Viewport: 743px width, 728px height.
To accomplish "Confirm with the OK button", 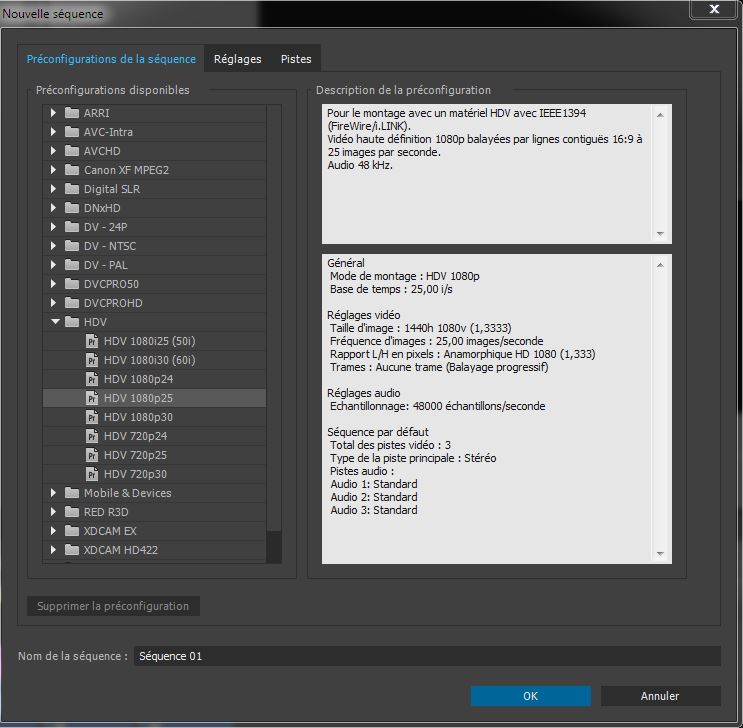I will tap(530, 696).
